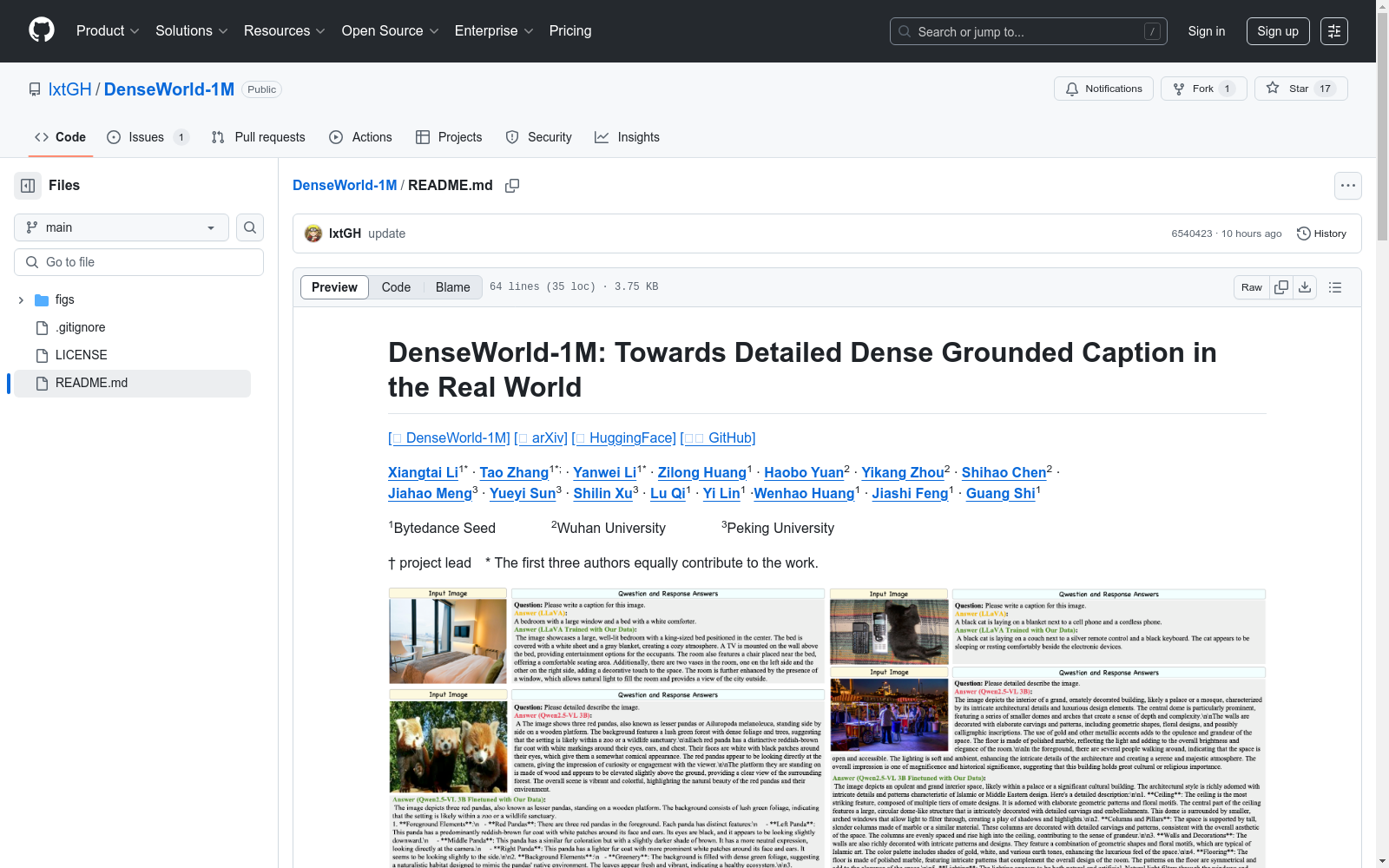
Task: Select Preview view mode
Action: 334,287
